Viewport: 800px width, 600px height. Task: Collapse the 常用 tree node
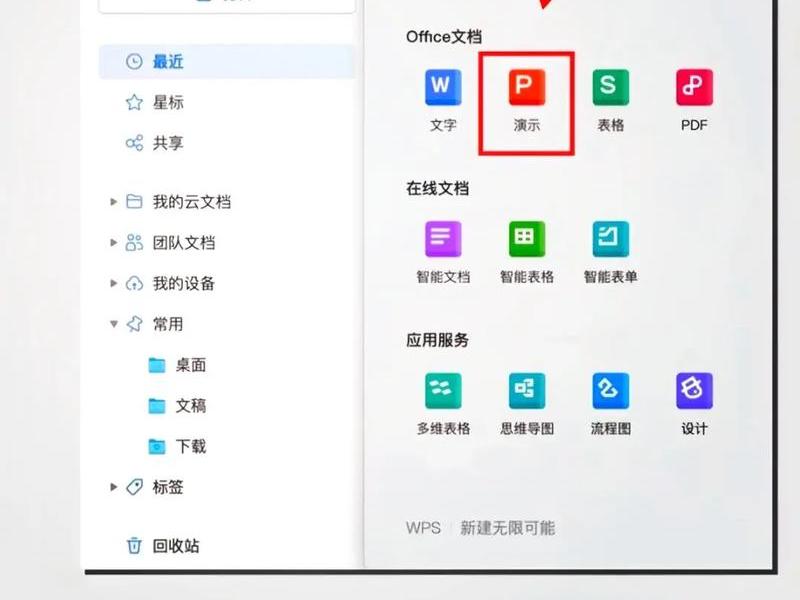click(x=113, y=324)
